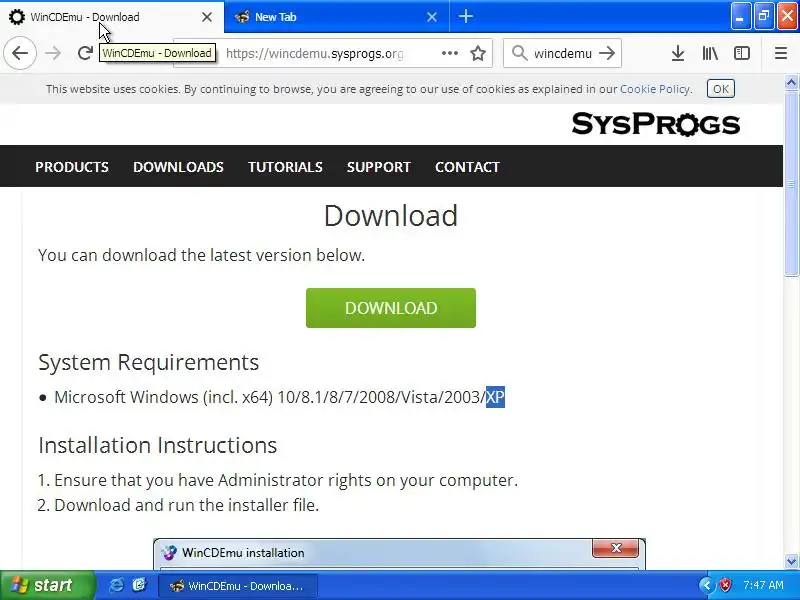Screen dimensions: 800x600
Task: Open the Library bookshelf icon
Action: coord(710,53)
